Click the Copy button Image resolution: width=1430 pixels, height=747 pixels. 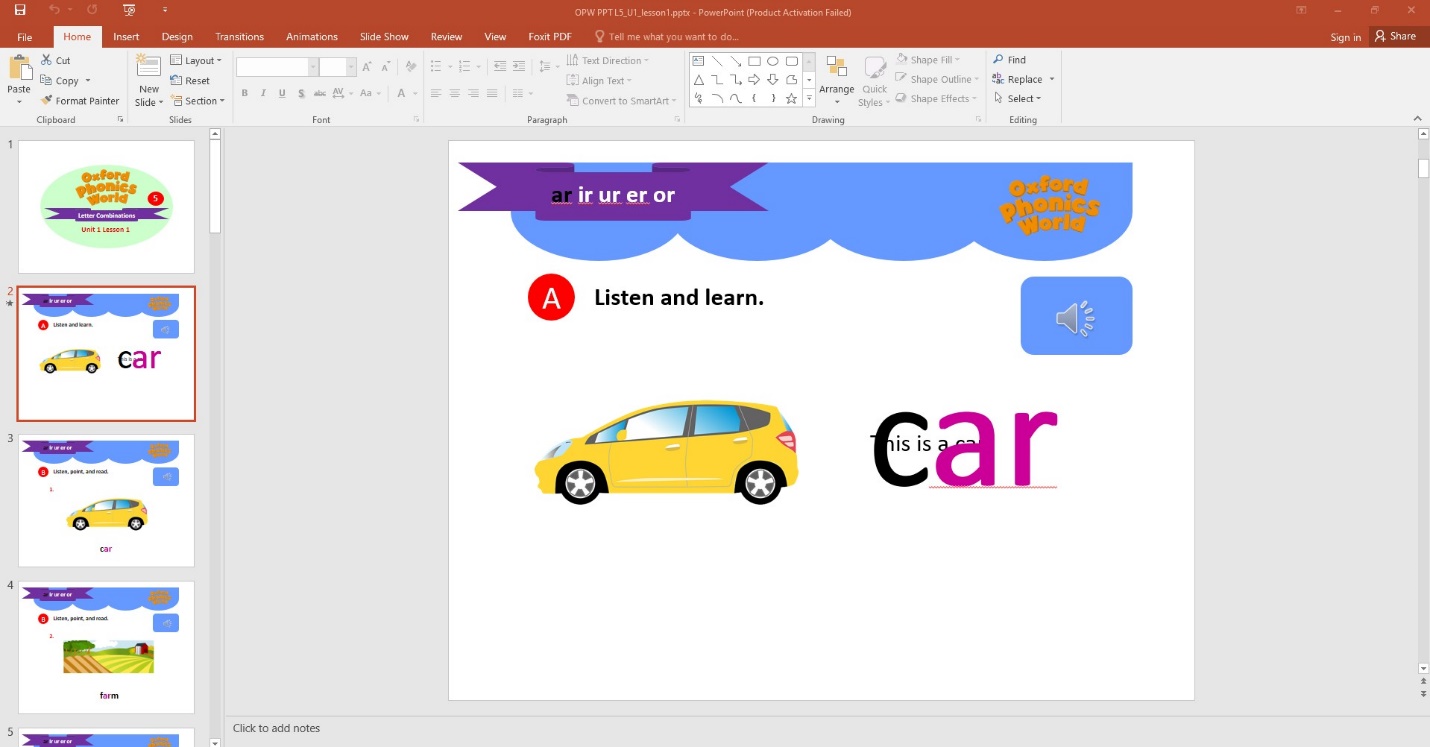click(x=60, y=80)
